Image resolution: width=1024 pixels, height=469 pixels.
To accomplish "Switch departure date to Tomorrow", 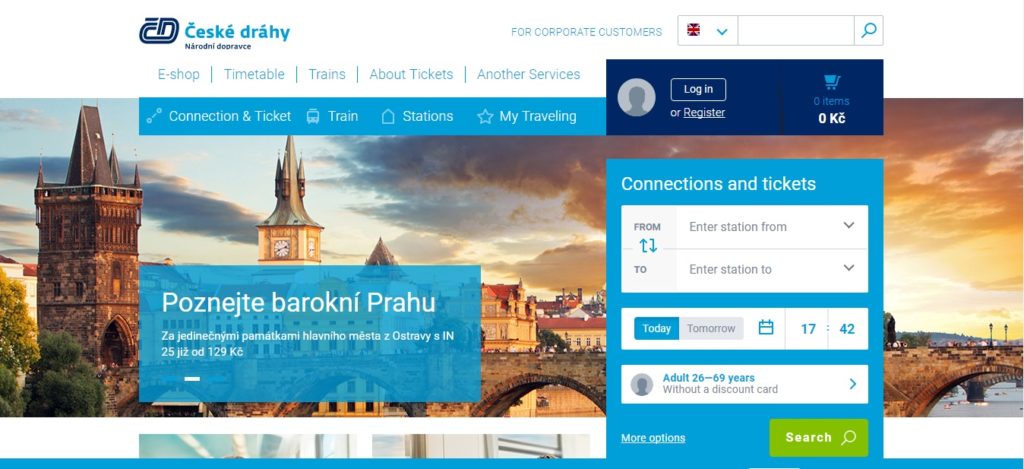I will [711, 329].
